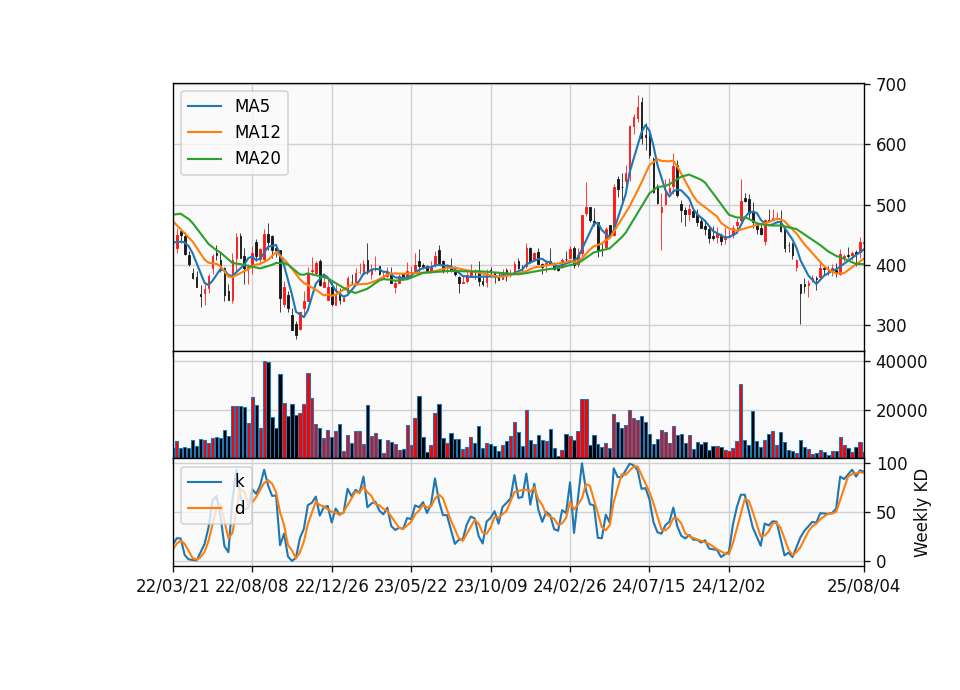Click the 22/03/21 date tick label

click(173, 587)
